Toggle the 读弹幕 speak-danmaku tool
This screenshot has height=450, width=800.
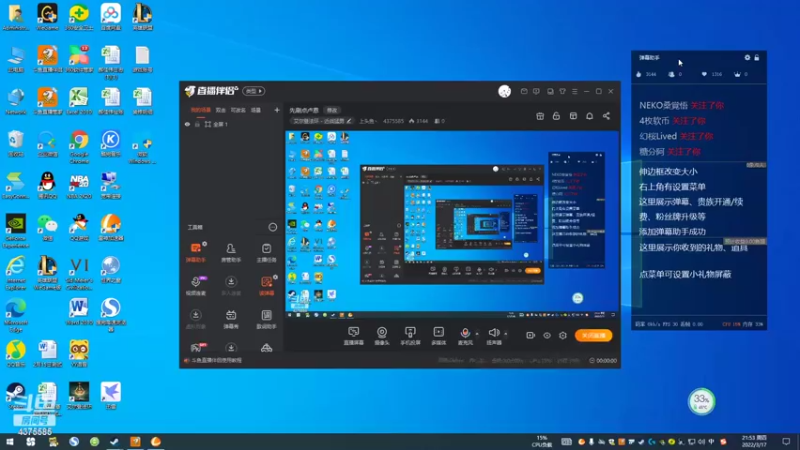coord(266,286)
